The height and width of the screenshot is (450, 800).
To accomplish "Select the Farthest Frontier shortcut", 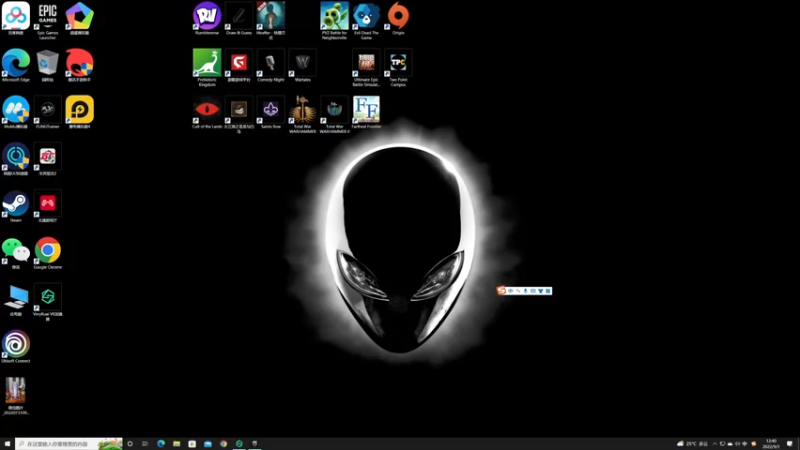I will coord(366,112).
